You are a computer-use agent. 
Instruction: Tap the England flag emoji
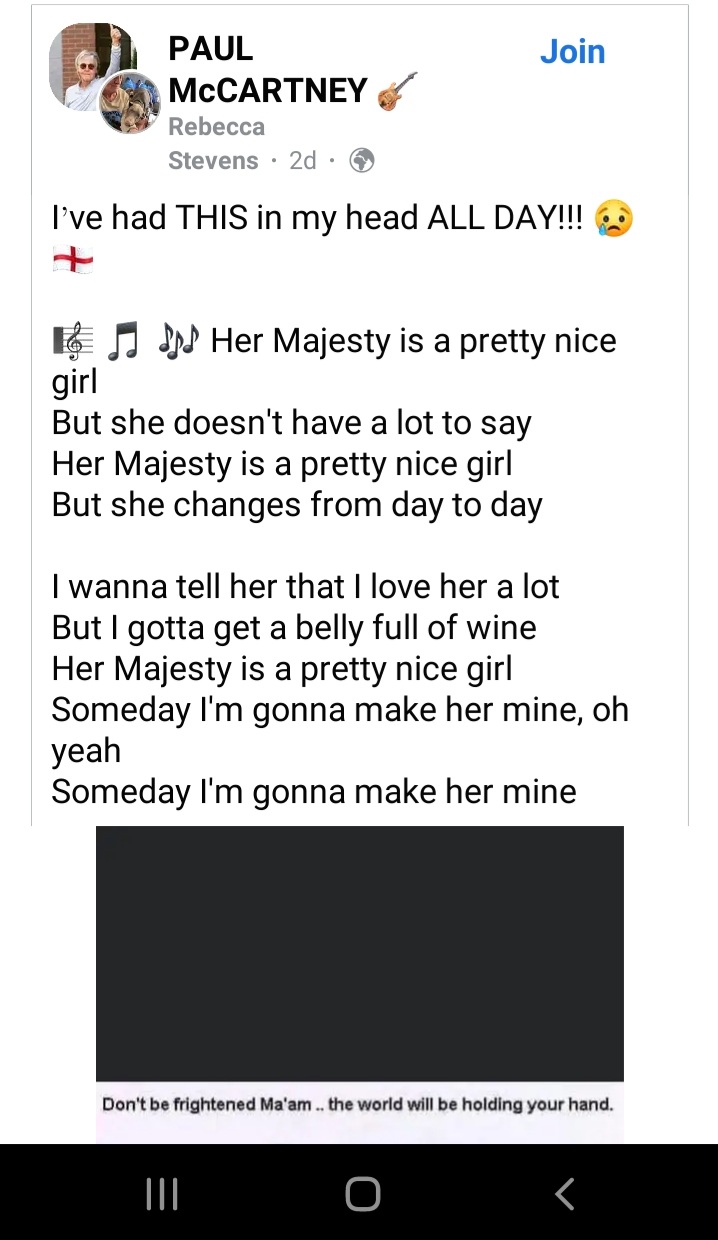coord(72,260)
